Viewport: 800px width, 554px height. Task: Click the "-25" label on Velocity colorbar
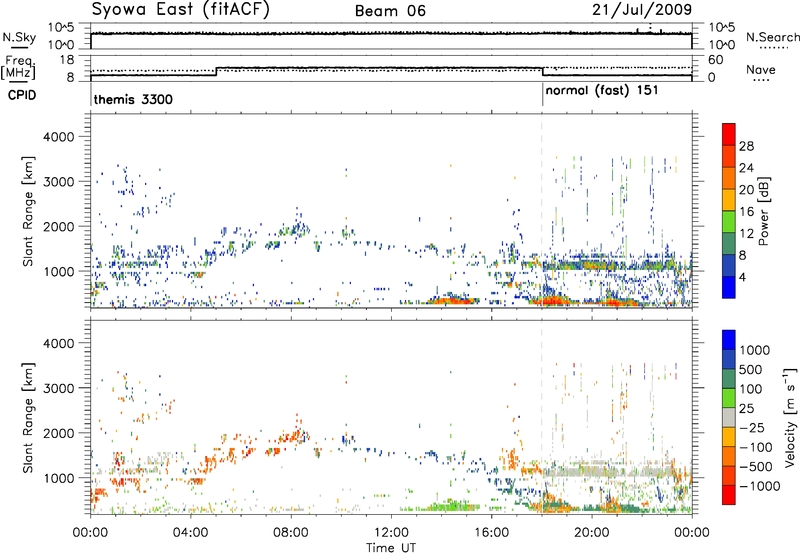[752, 428]
